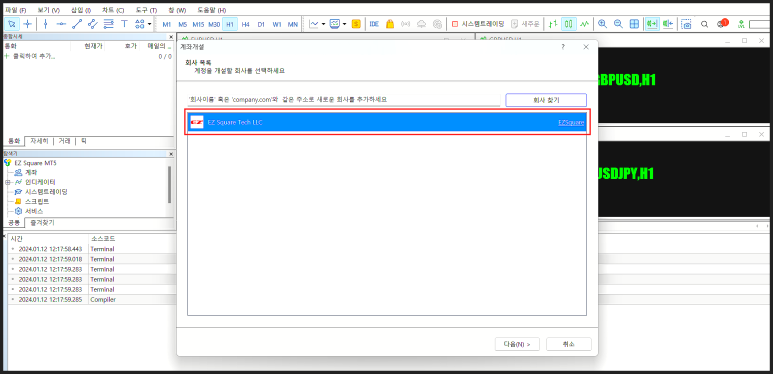The height and width of the screenshot is (374, 773).
Task: Open the shapes objects tool
Action: point(140,24)
